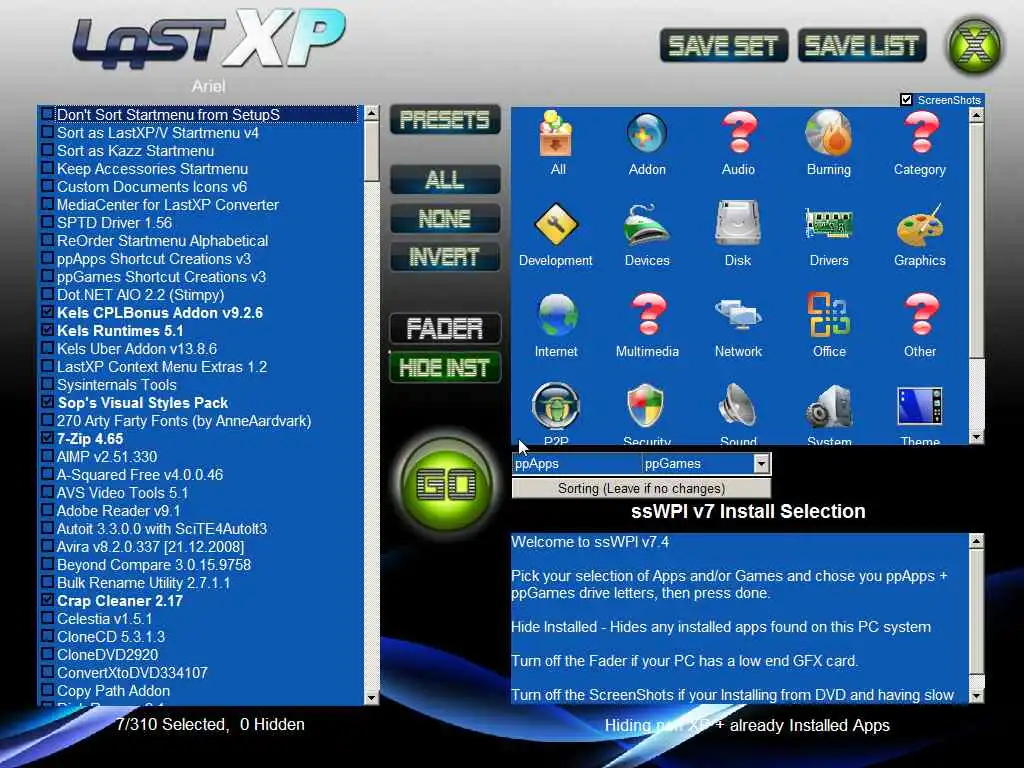Click app list scrollbar down arrow

pyautogui.click(x=372, y=697)
